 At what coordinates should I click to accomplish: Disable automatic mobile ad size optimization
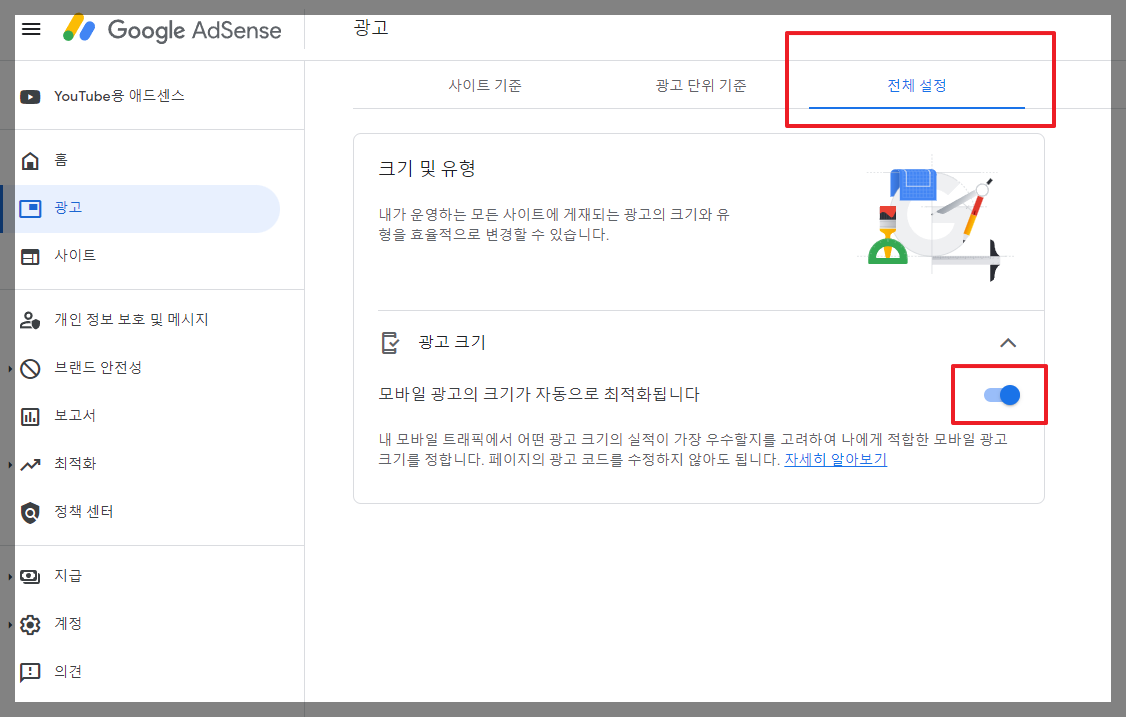coord(999,395)
